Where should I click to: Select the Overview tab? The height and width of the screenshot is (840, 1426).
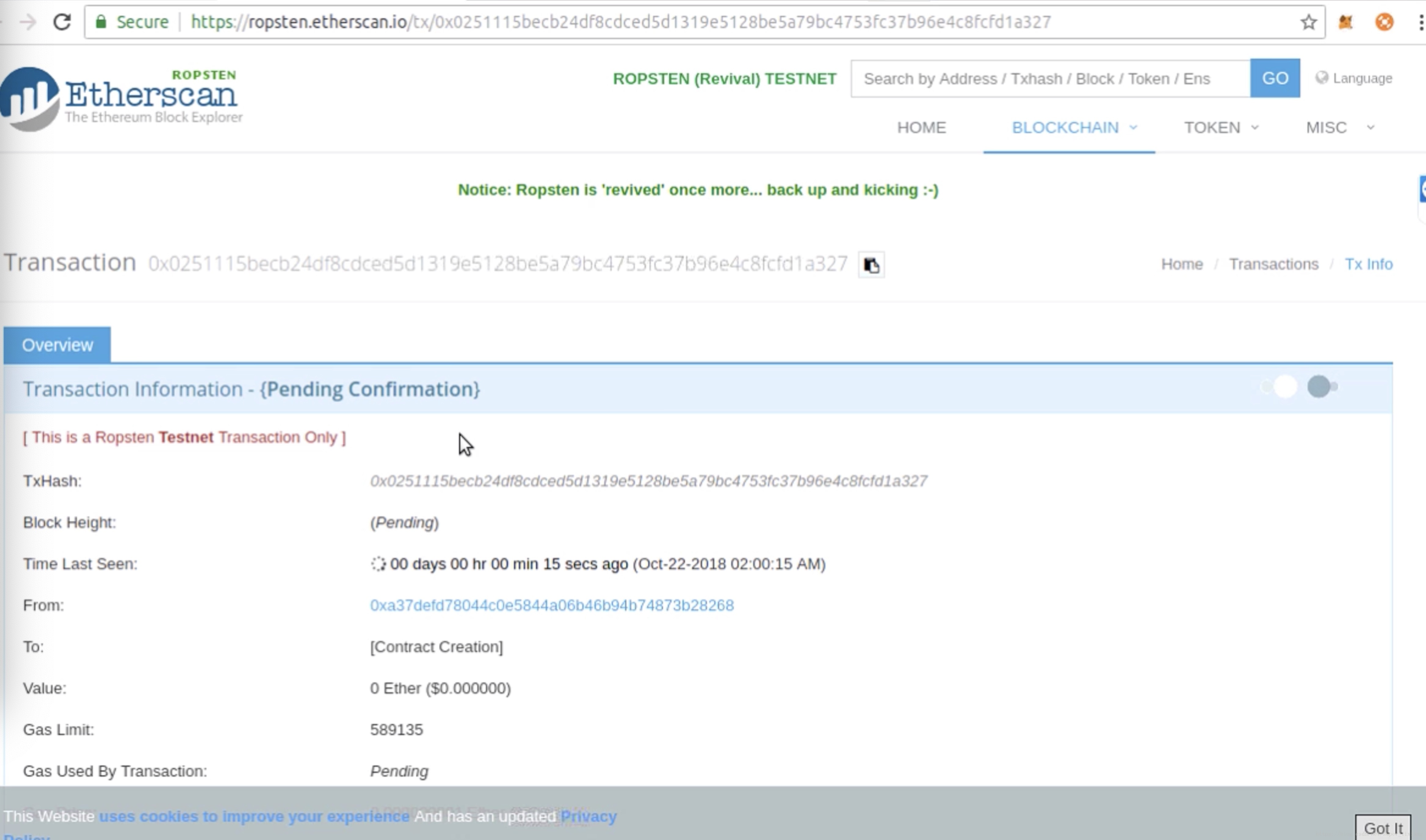(x=57, y=345)
